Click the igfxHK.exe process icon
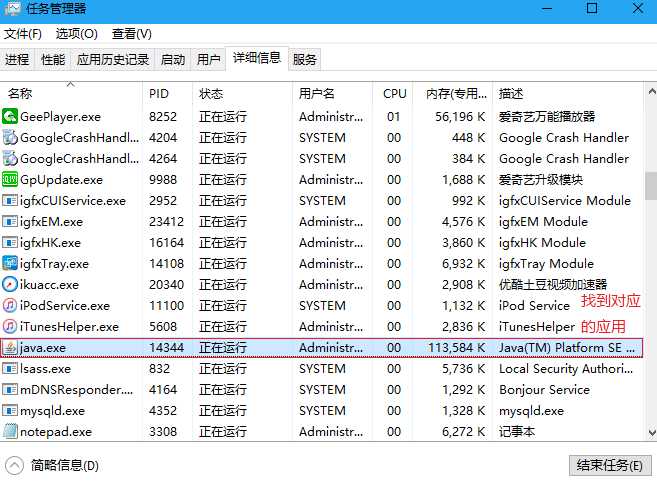 10,243
